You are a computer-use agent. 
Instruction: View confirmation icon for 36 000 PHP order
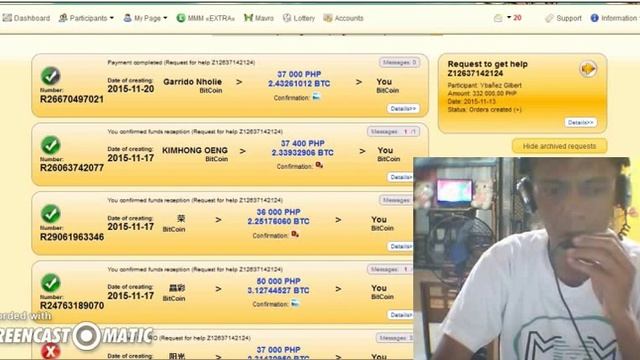point(295,234)
